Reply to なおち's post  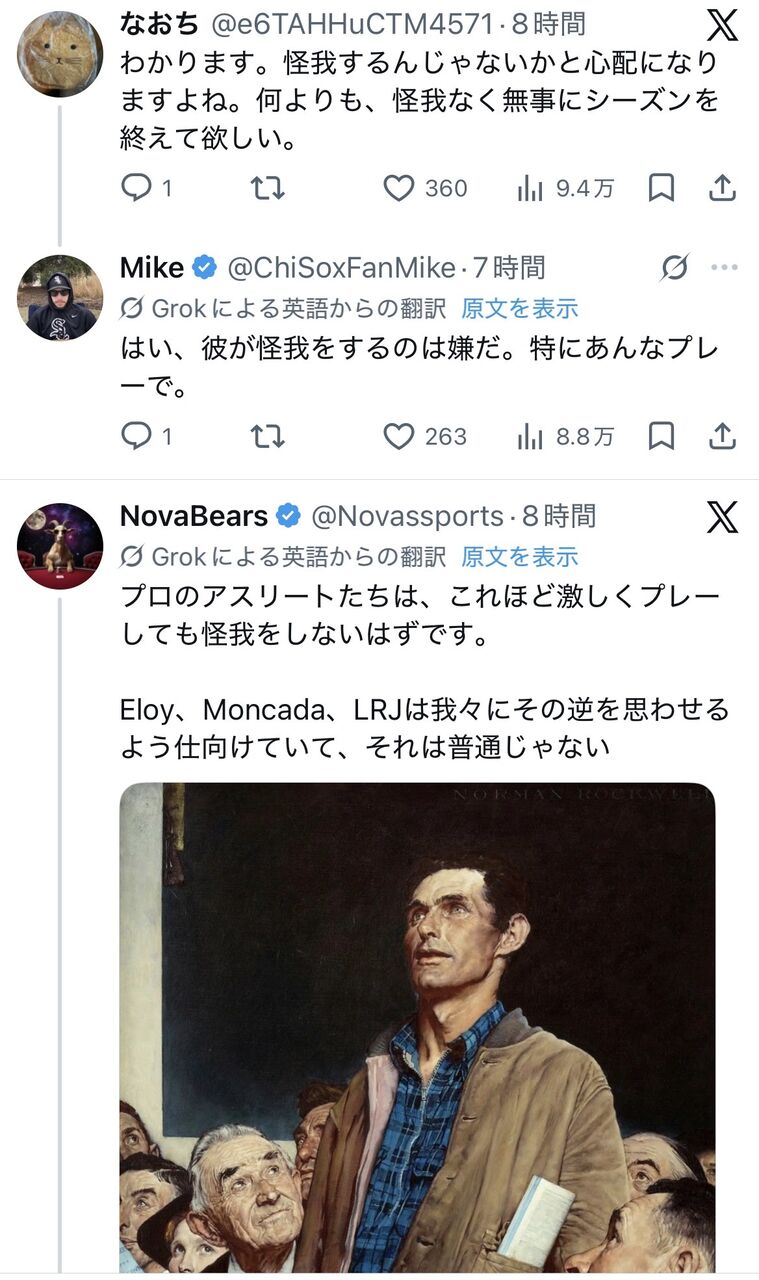(x=136, y=188)
